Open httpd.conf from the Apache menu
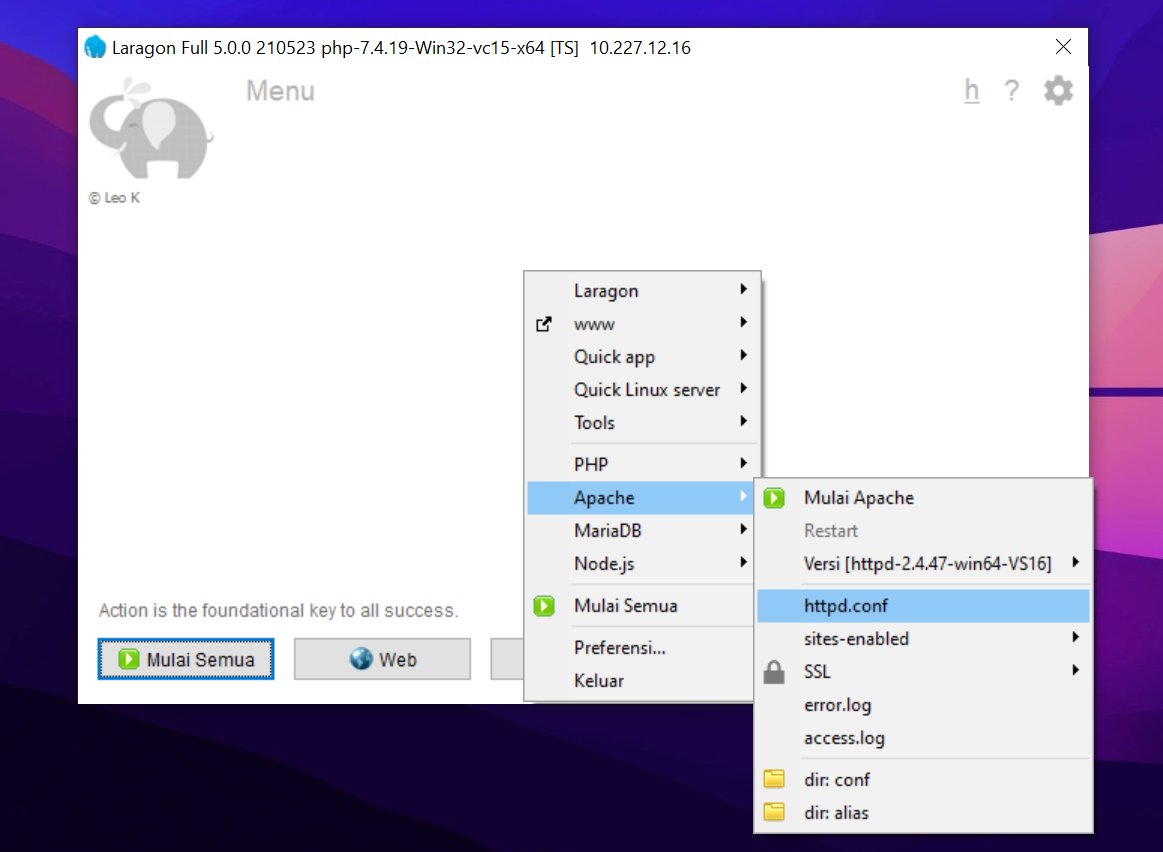Screen dimensions: 1163x852 (845, 606)
